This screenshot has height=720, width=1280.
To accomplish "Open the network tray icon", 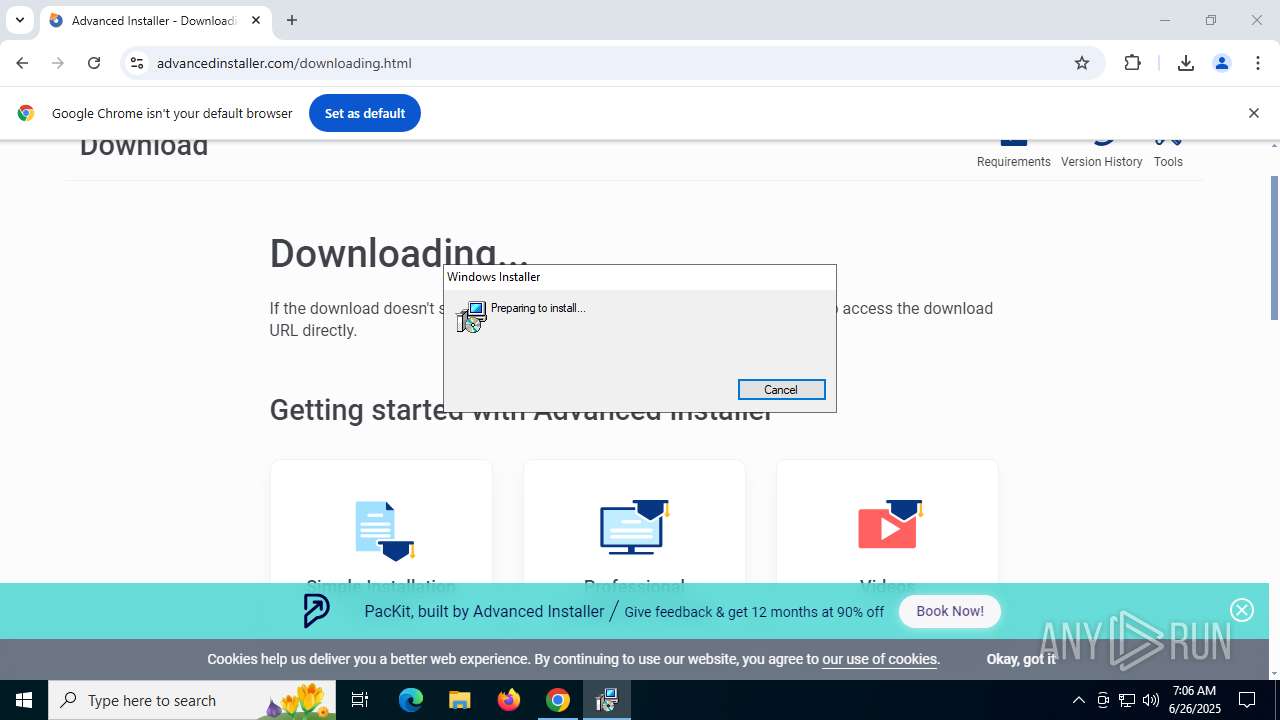I will (x=1127, y=700).
